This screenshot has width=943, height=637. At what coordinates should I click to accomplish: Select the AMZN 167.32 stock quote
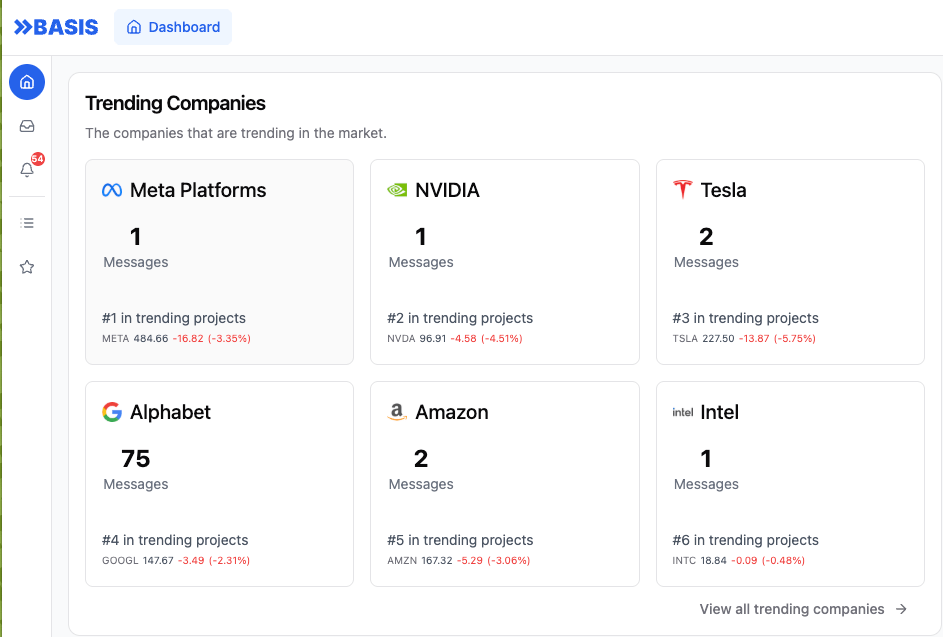pyautogui.click(x=458, y=561)
